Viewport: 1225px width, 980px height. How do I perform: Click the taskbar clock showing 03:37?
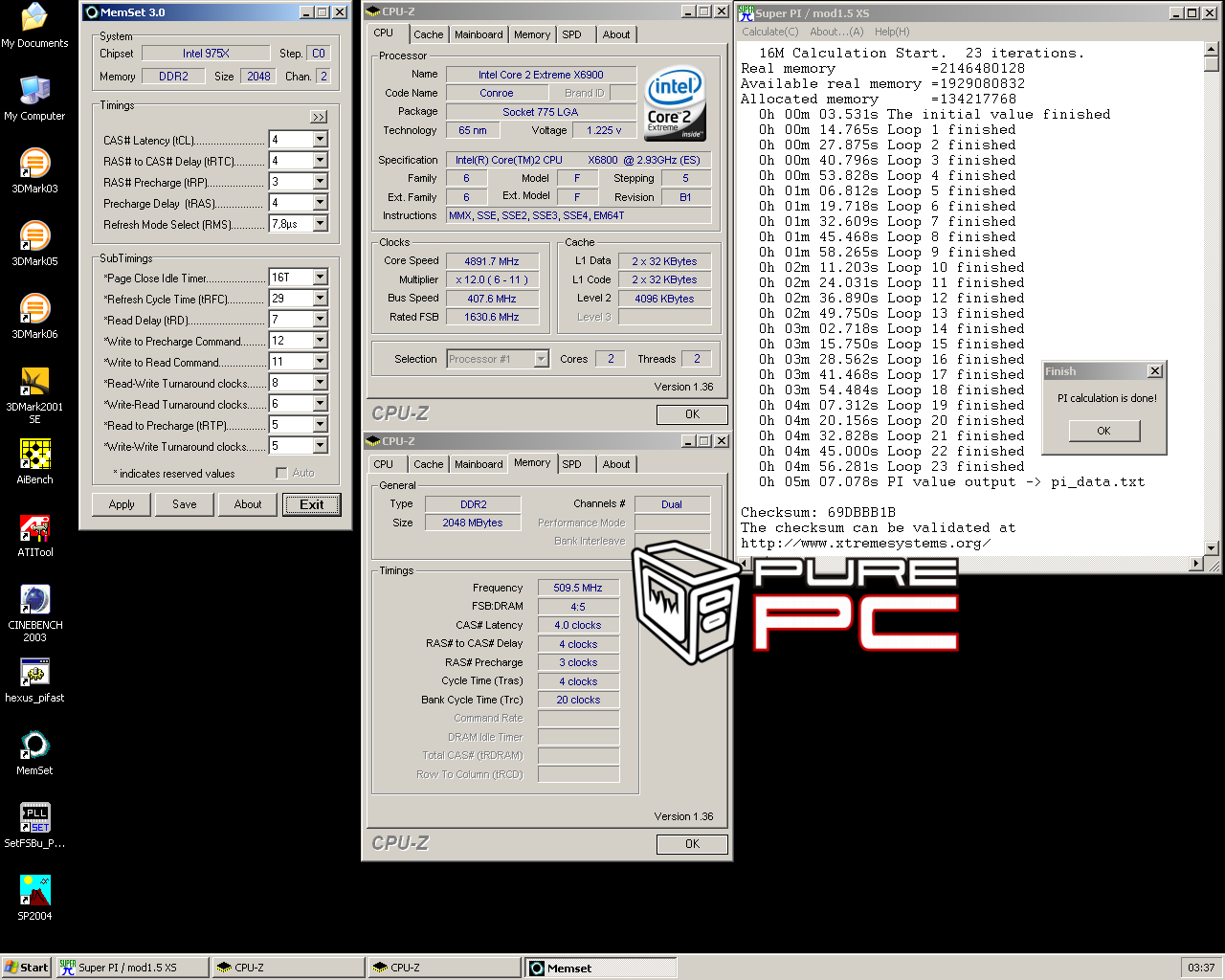coord(1201,968)
